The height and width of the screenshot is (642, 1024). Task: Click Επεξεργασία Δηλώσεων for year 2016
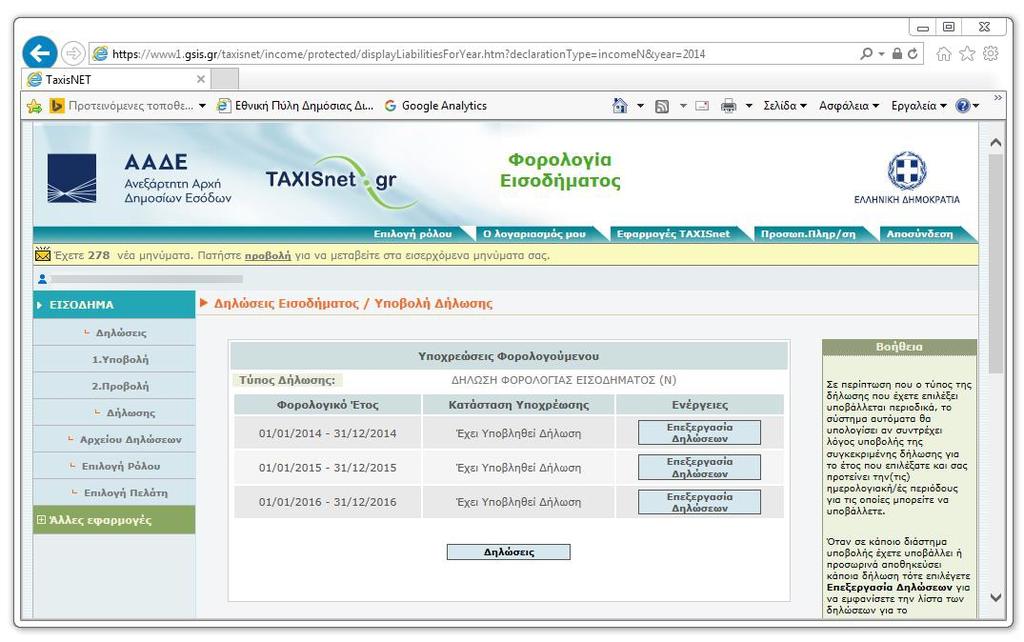click(x=699, y=502)
